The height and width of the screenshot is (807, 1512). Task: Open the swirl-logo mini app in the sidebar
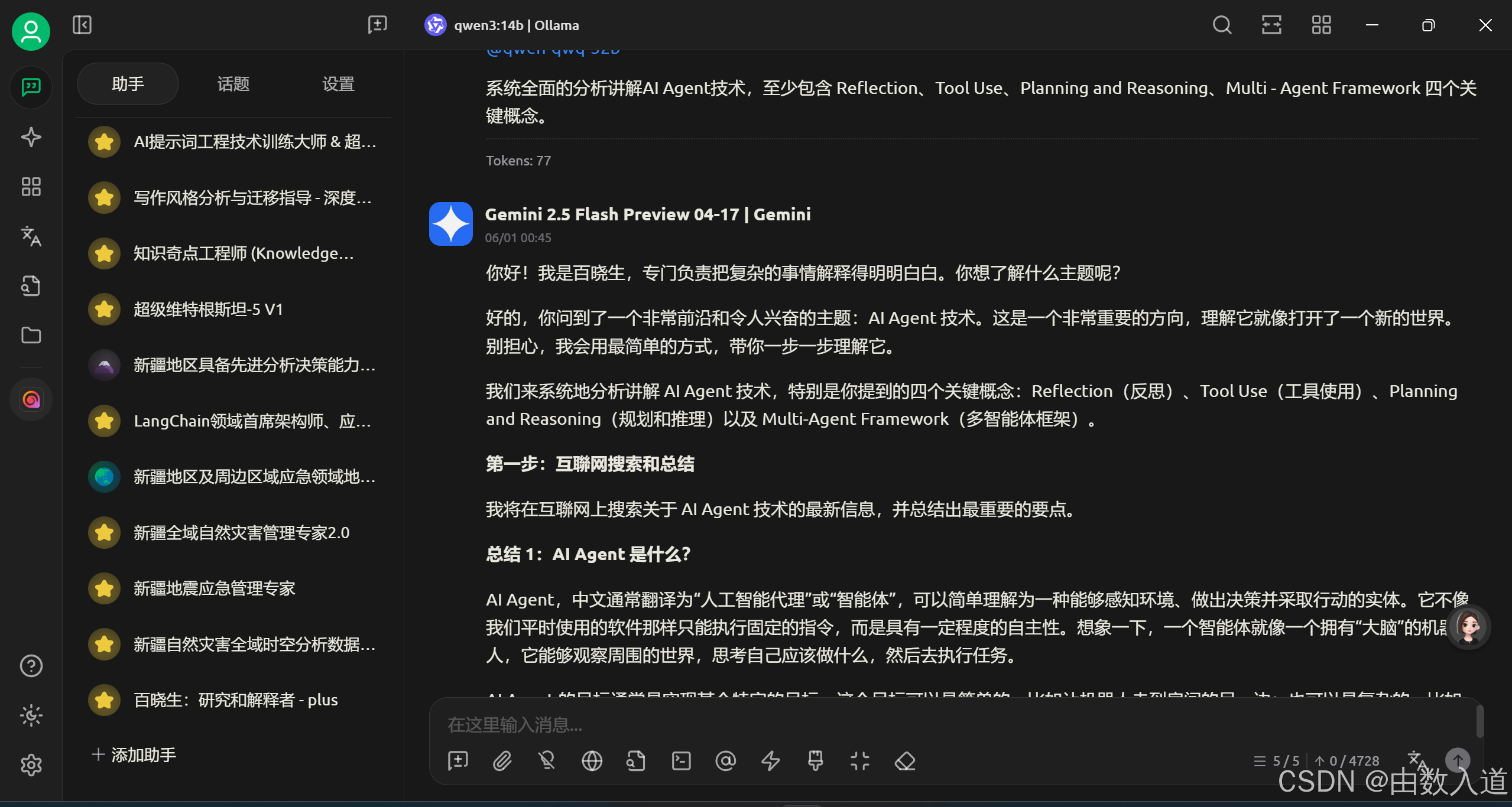pos(31,399)
